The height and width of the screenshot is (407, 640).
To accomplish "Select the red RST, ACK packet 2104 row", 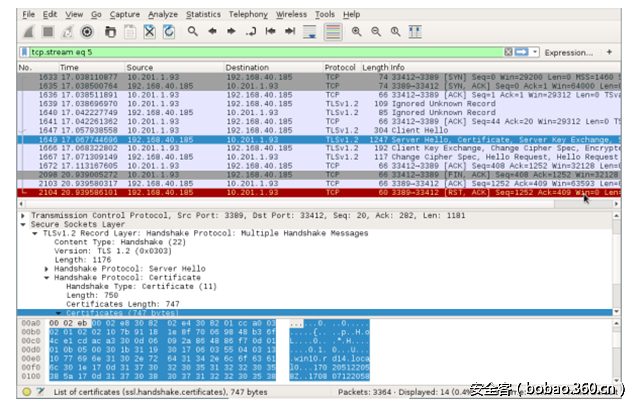I will coord(300,193).
